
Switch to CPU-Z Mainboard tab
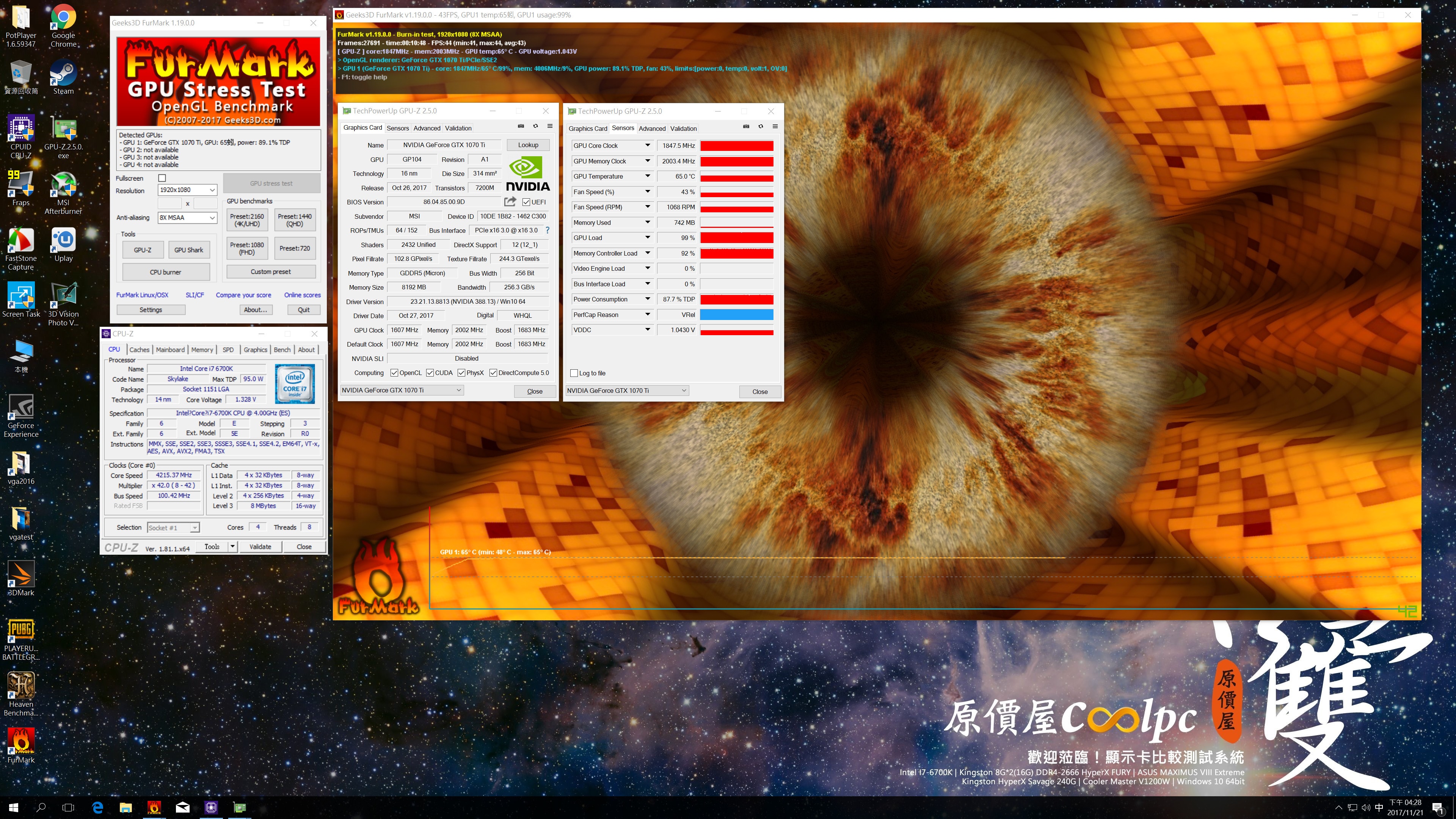click(x=170, y=350)
